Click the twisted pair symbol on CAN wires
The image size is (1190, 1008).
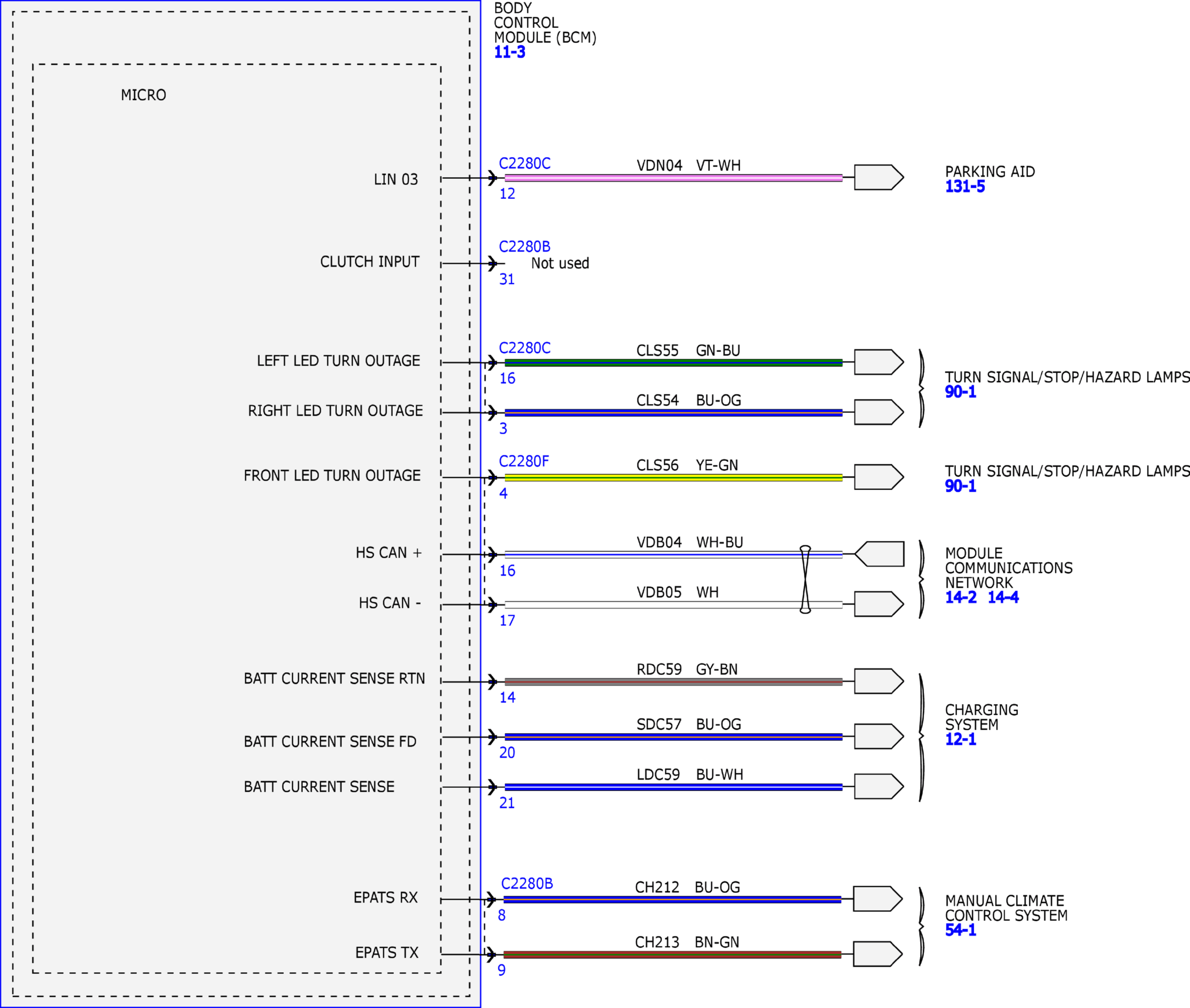coord(805,579)
